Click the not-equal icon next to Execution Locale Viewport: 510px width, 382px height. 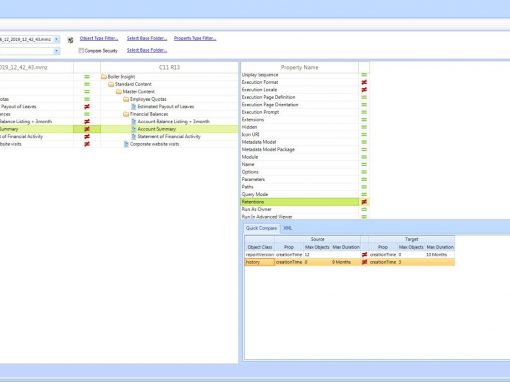[x=364, y=90]
